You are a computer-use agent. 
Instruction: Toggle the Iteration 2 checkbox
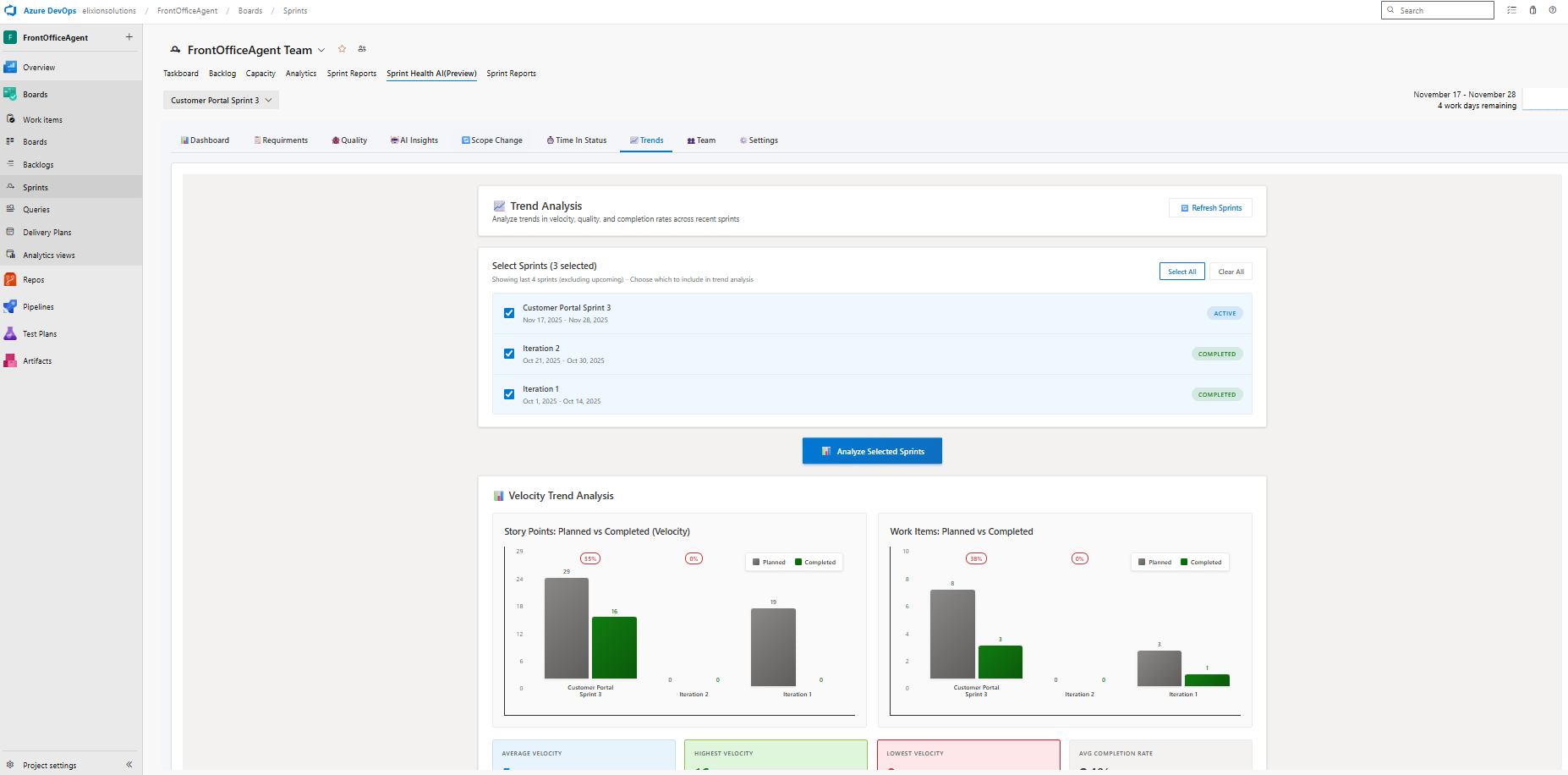[509, 354]
